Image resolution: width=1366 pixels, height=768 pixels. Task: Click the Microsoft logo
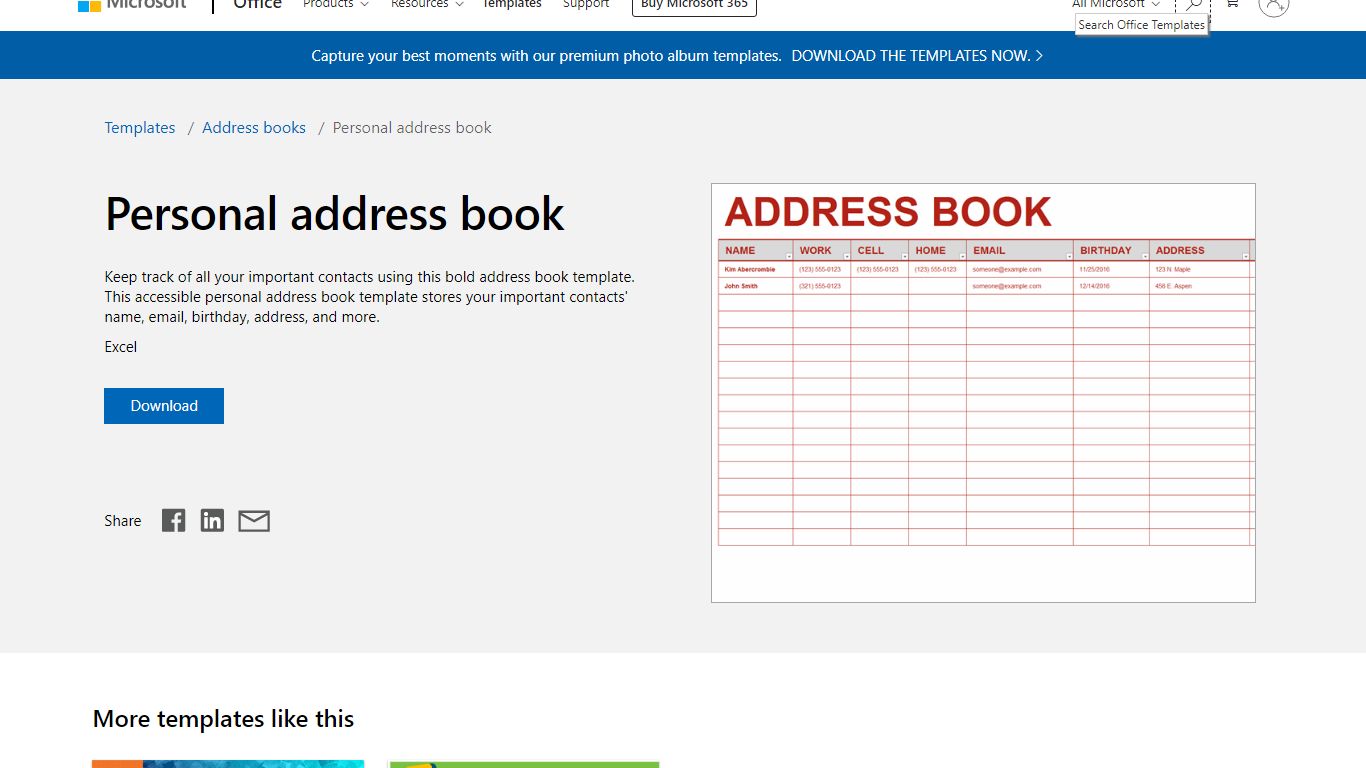tap(132, 4)
